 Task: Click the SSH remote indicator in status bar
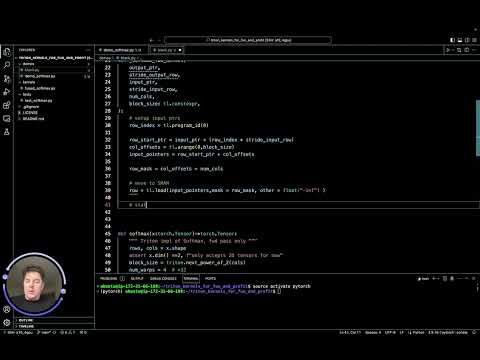tap(18, 332)
